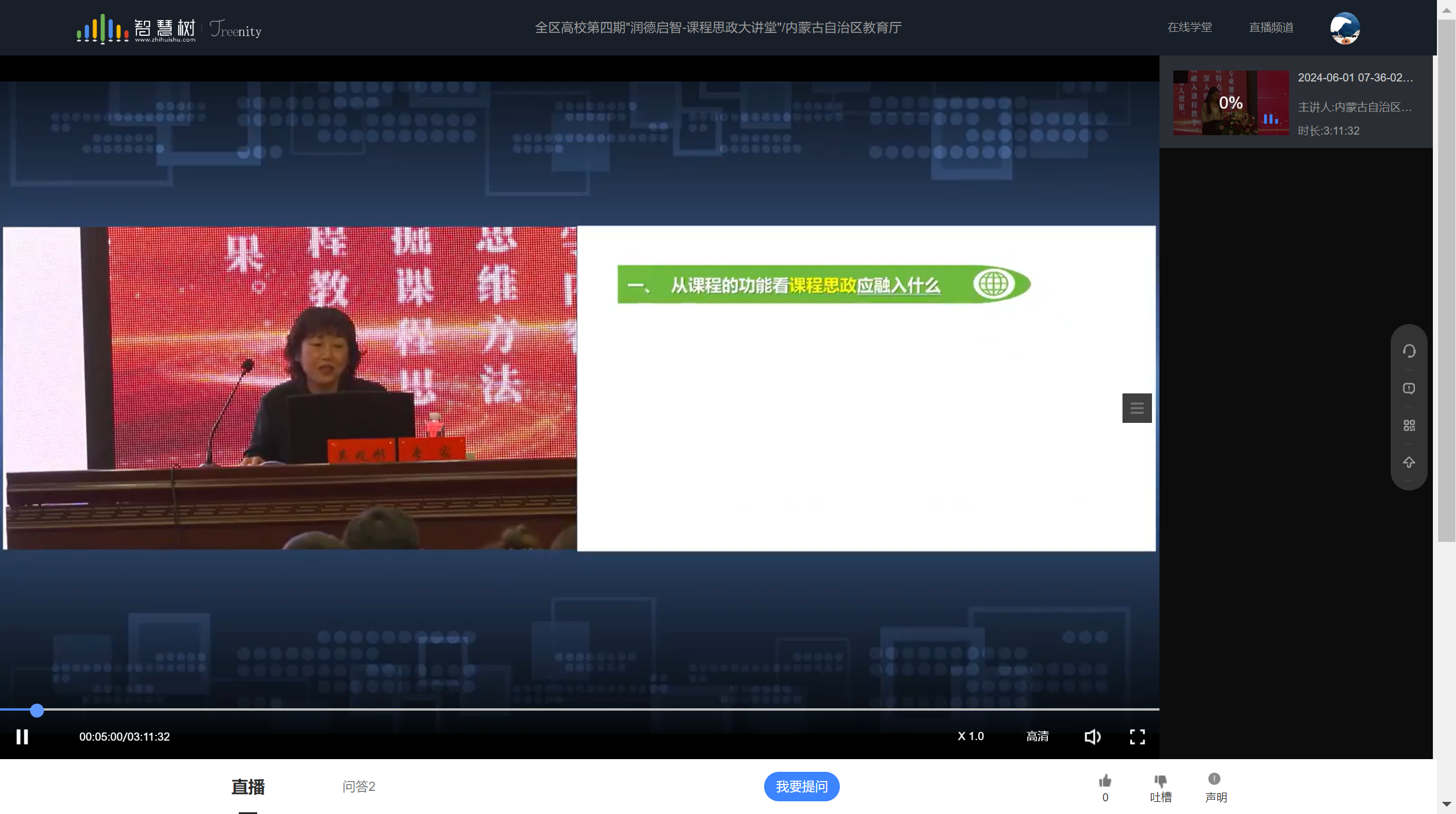Select the 直播 tab
The height and width of the screenshot is (814, 1456).
click(x=248, y=786)
